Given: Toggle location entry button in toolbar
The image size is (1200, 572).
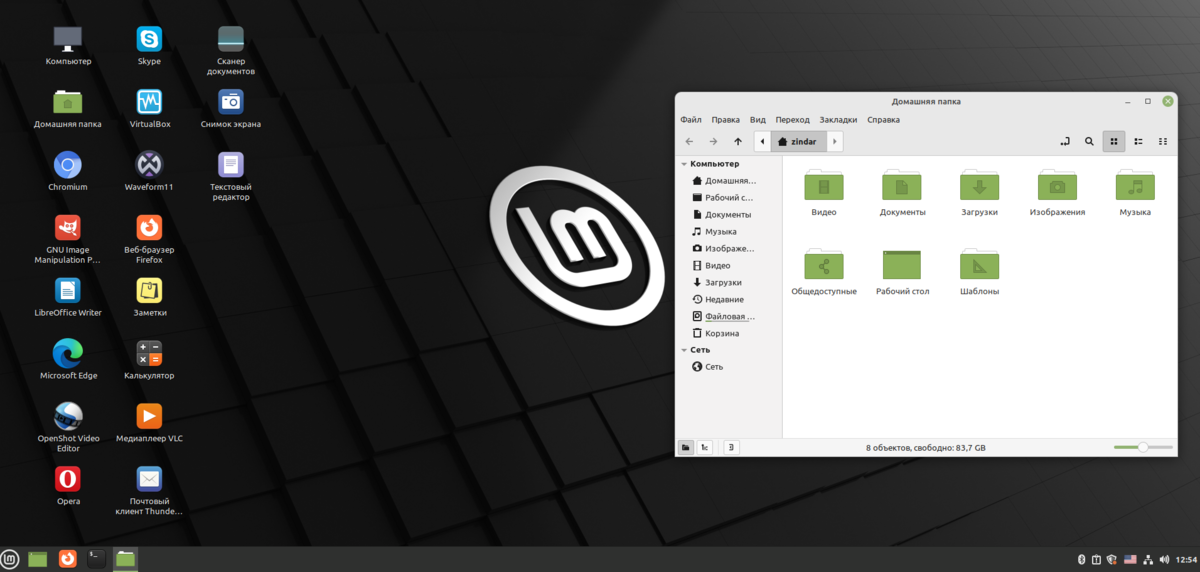Looking at the screenshot, I should click(1064, 142).
